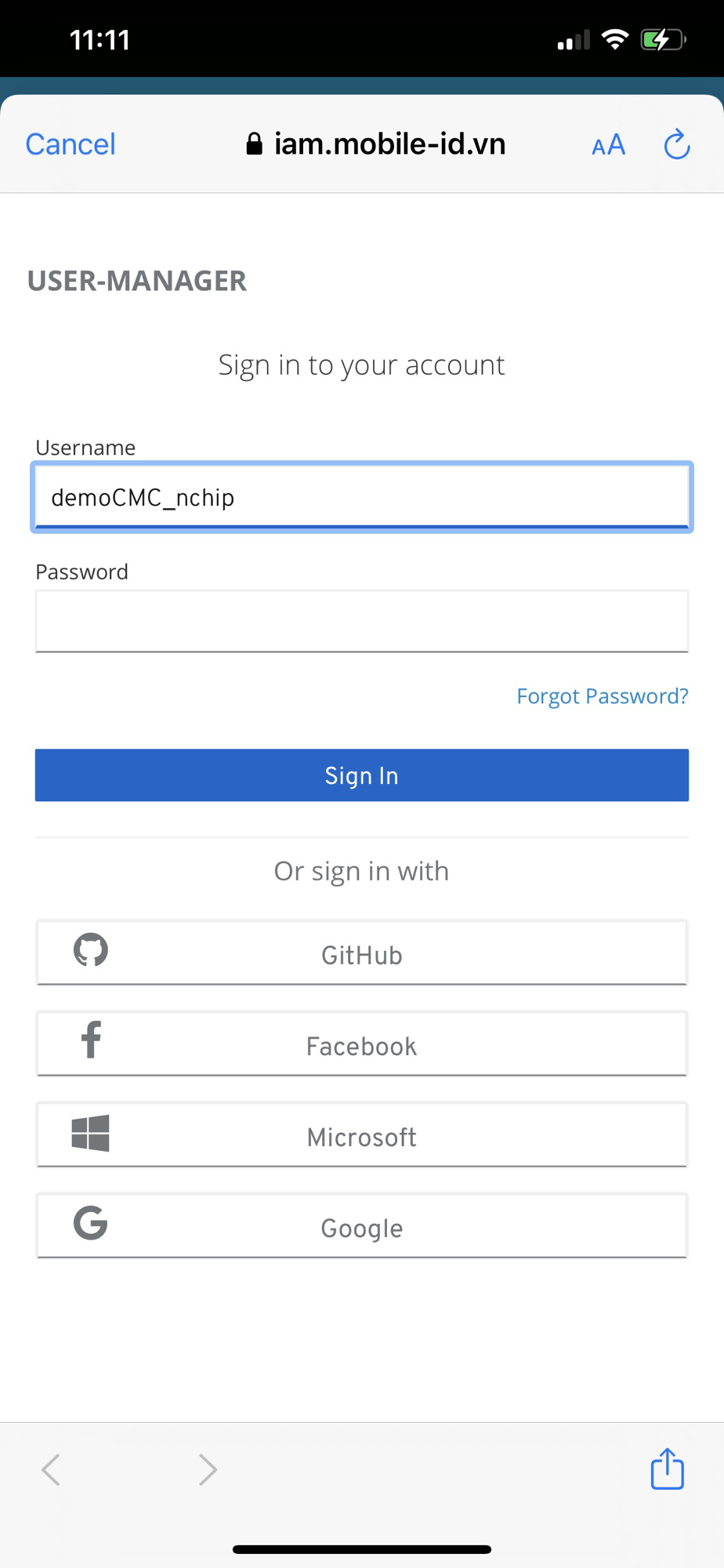
Task: Tap the GitHub logo icon
Action: [91, 950]
